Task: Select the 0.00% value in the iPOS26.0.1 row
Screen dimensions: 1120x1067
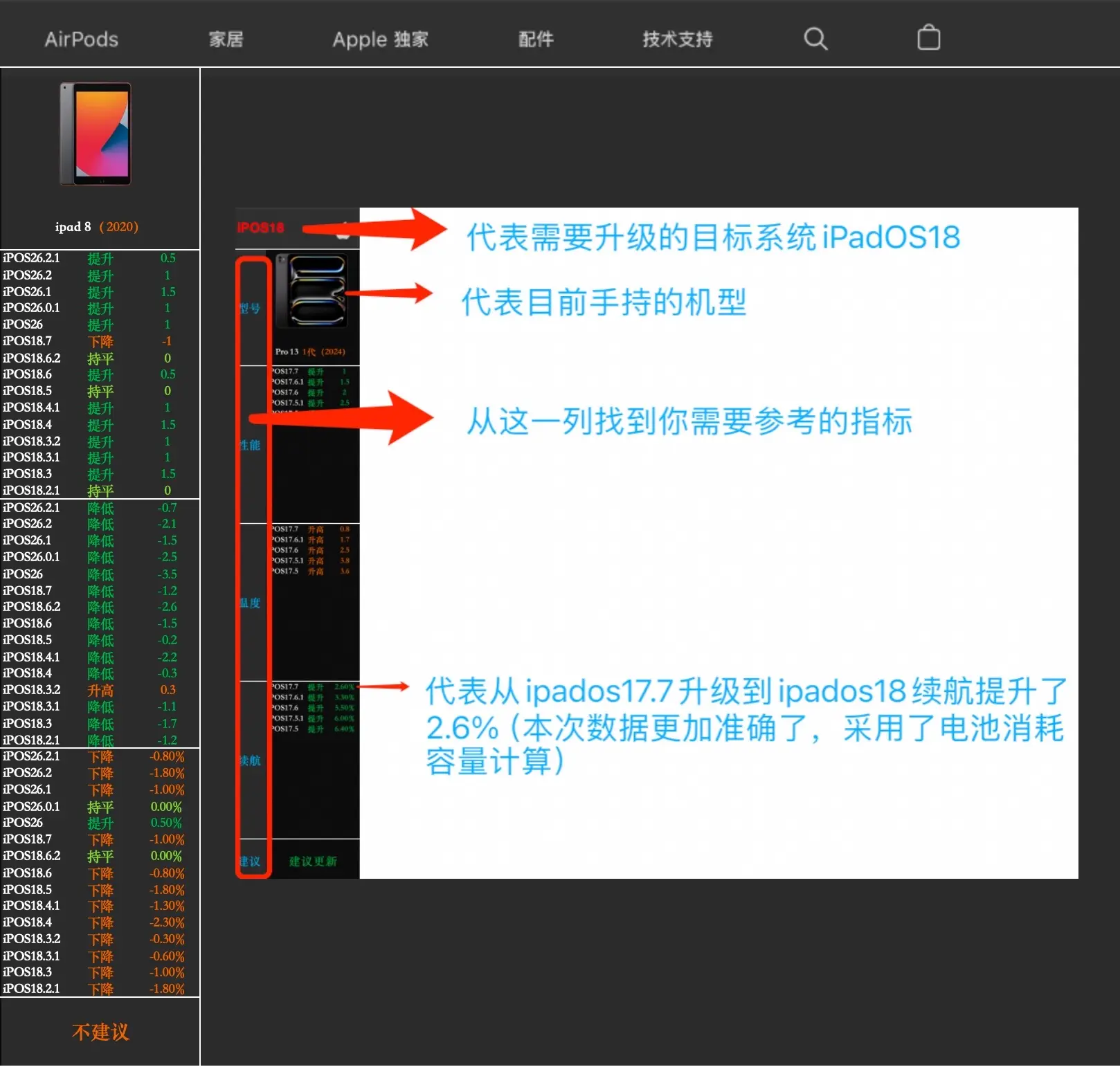Action: 166,807
